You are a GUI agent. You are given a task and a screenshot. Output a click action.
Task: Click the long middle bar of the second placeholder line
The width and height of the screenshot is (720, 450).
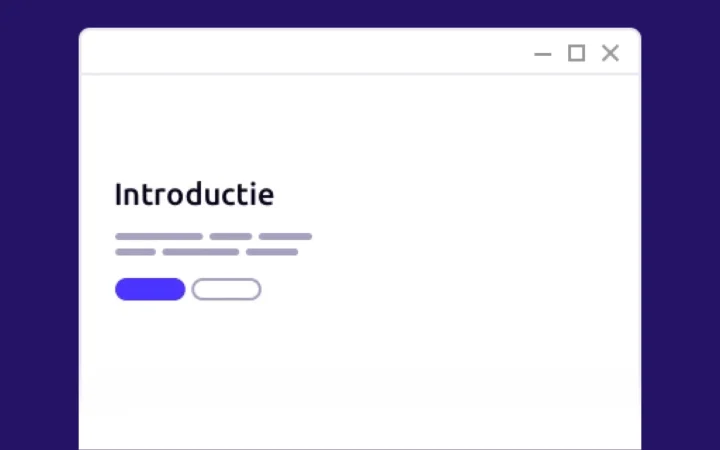(x=200, y=252)
